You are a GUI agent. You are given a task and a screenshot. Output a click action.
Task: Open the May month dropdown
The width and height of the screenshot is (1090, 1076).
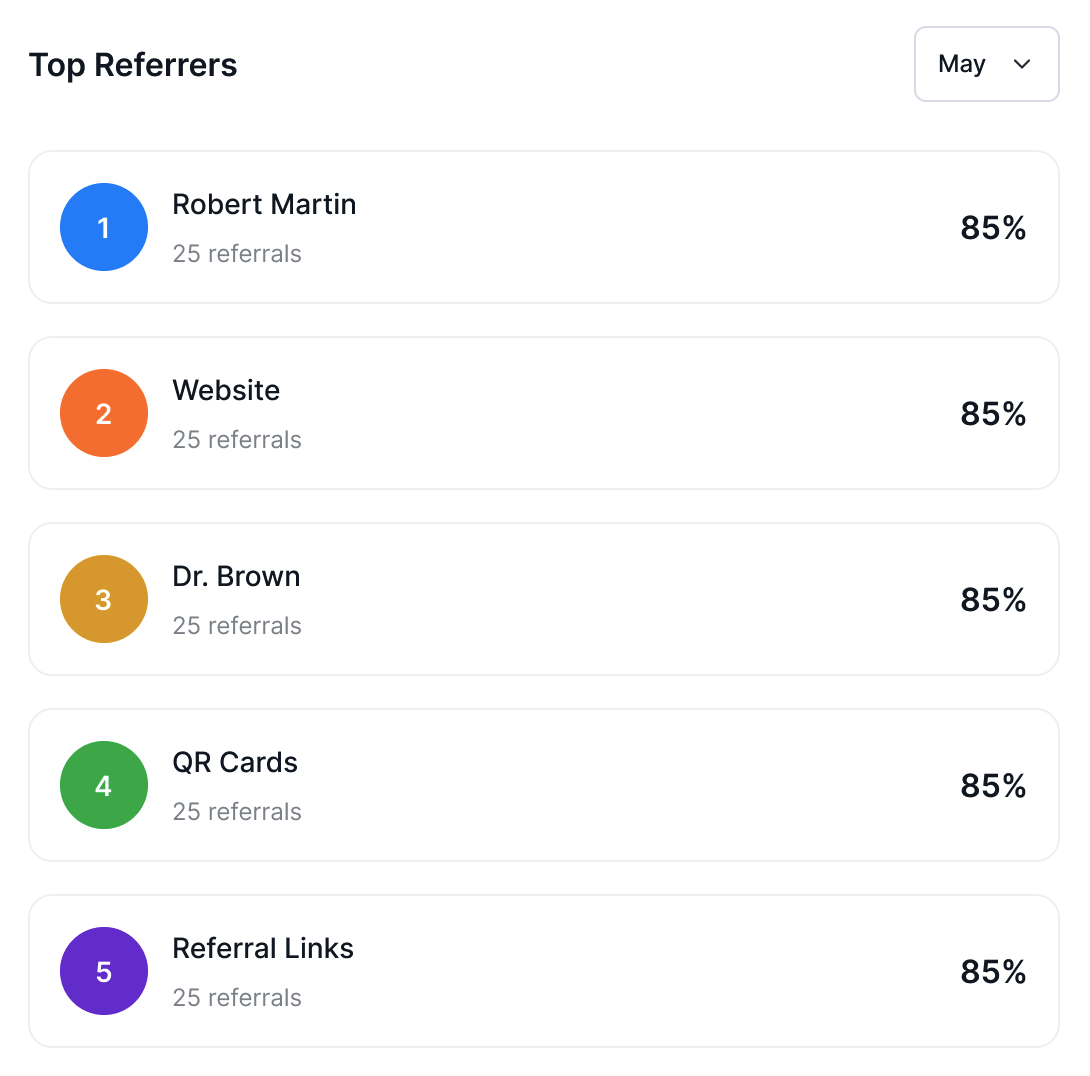coord(986,64)
